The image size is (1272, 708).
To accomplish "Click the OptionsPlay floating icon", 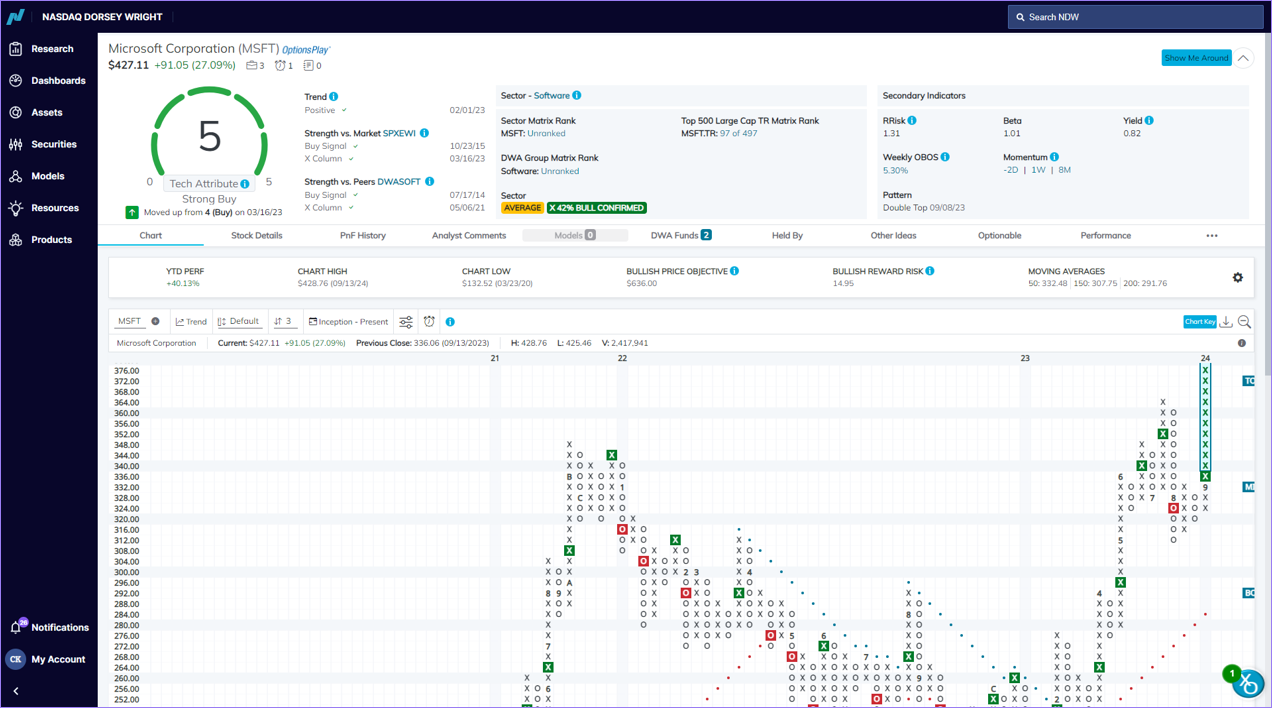I will click(1246, 683).
